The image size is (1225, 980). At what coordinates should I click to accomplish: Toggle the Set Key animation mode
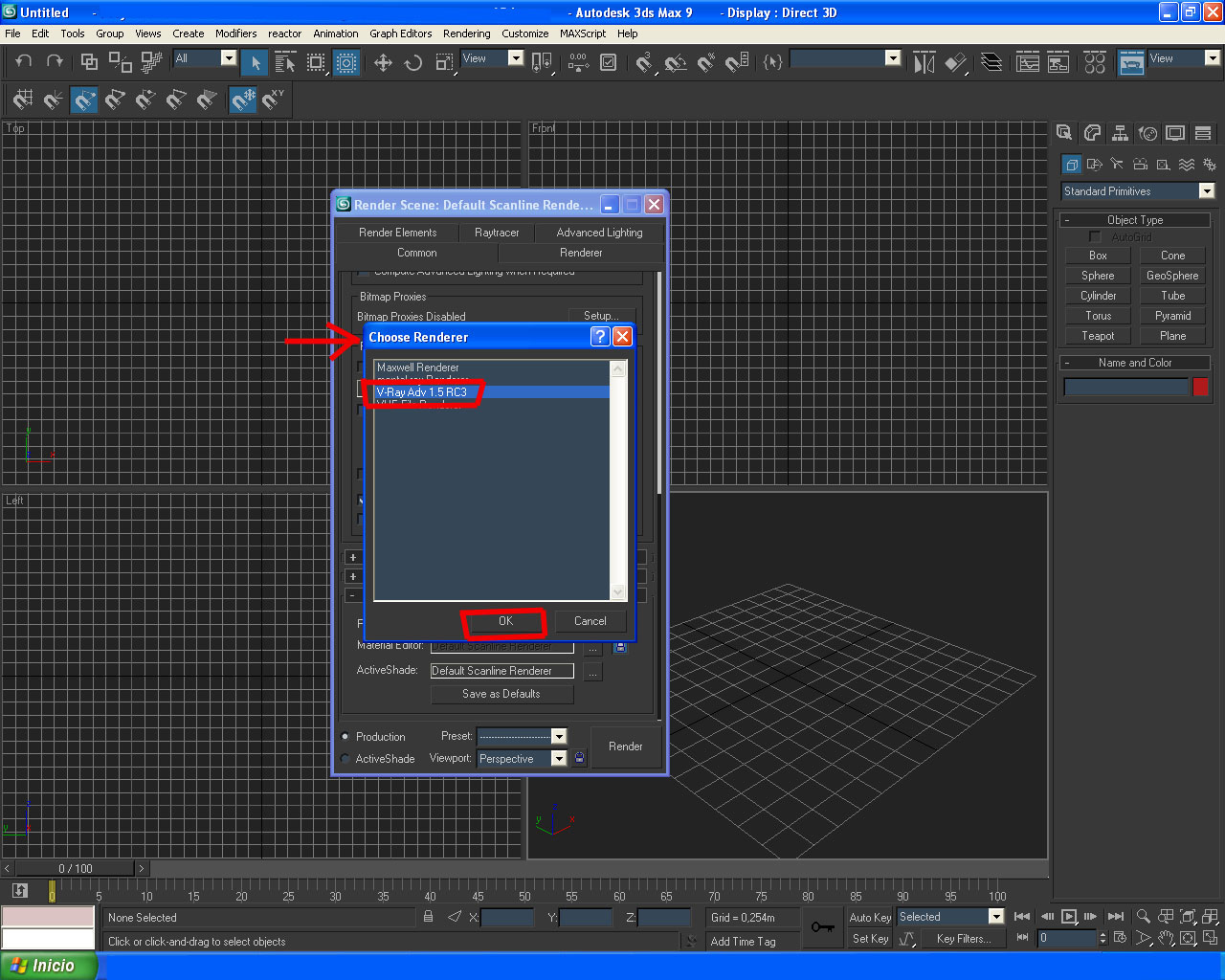tap(870, 939)
